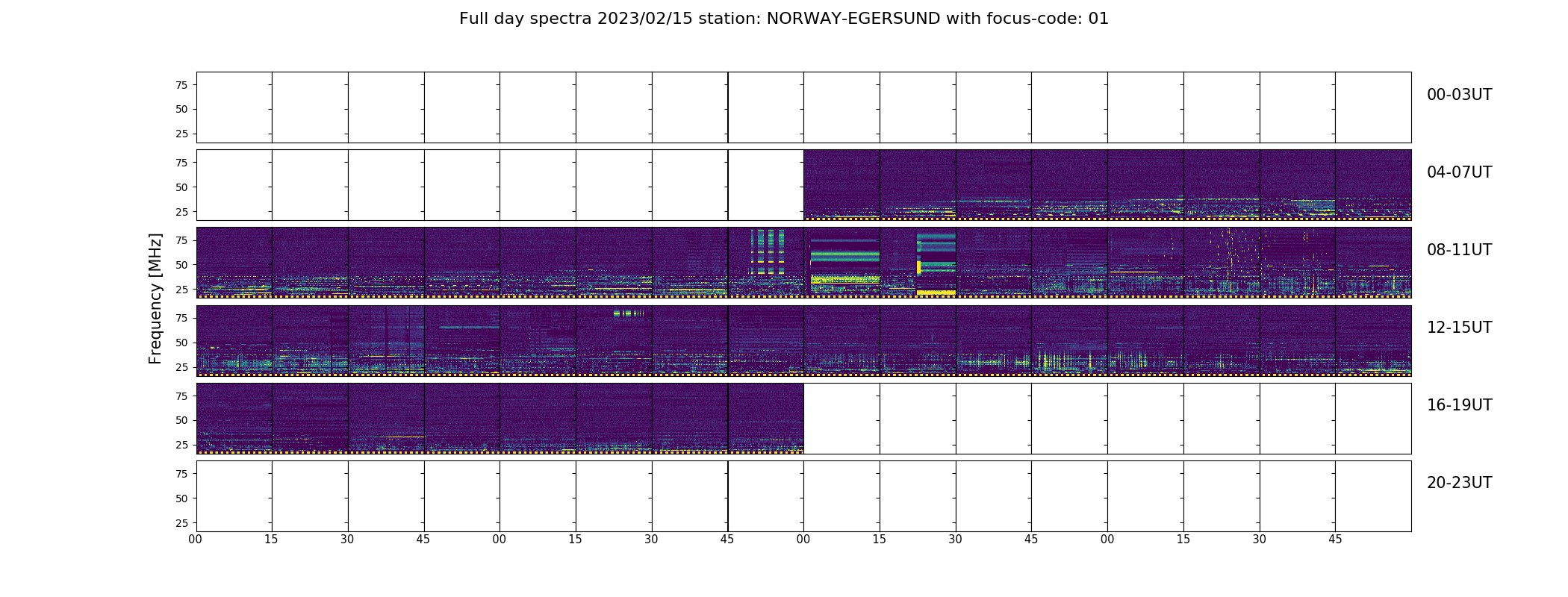Click the 50 tick of the 16-19UT row
The image size is (1568, 597).
coord(181,420)
